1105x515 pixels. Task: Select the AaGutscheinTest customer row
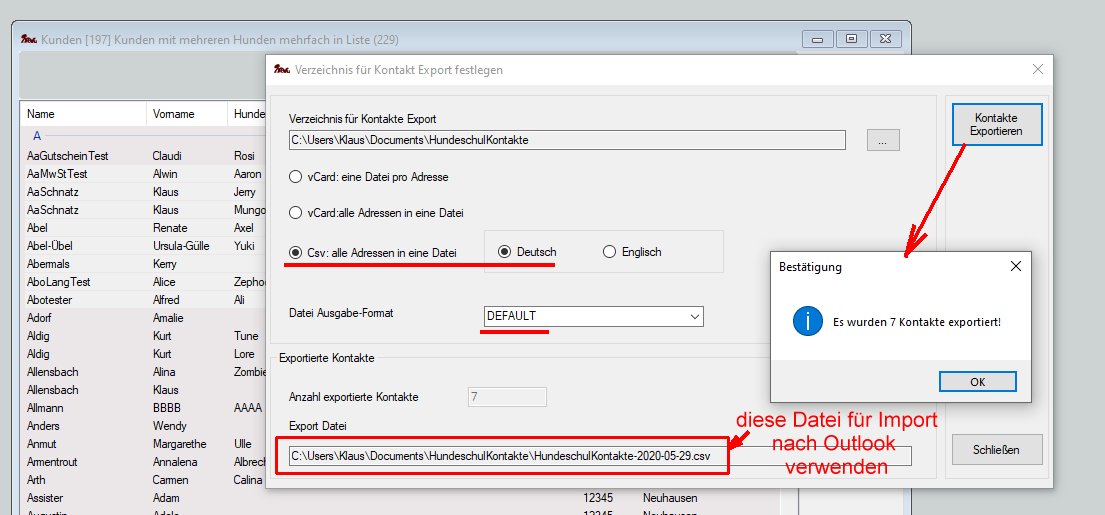pyautogui.click(x=68, y=156)
